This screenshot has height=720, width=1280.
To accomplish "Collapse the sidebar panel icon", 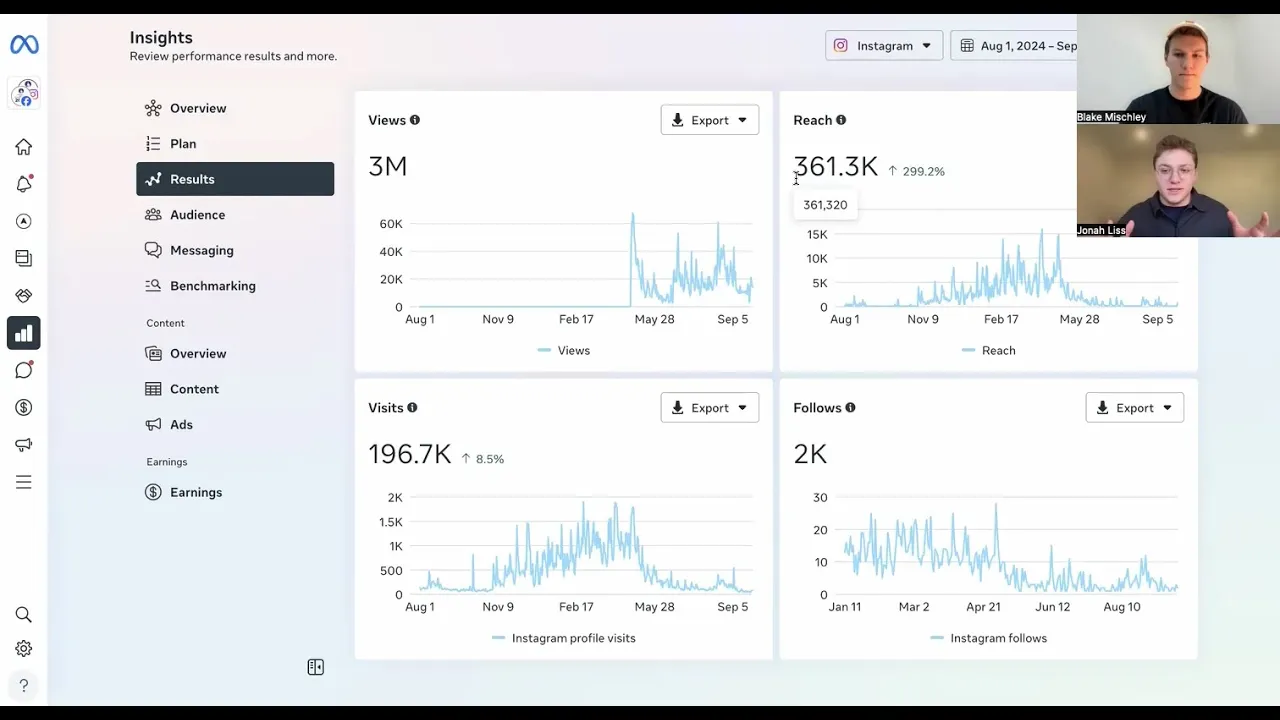I will click(316, 667).
